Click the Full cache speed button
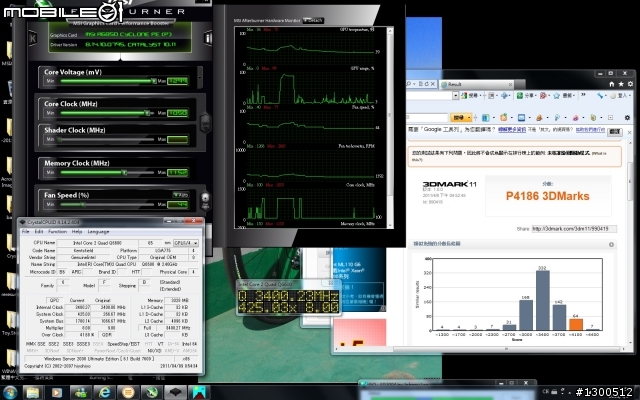Image resolution: width=640 pixels, height=400 pixels. 147,328
